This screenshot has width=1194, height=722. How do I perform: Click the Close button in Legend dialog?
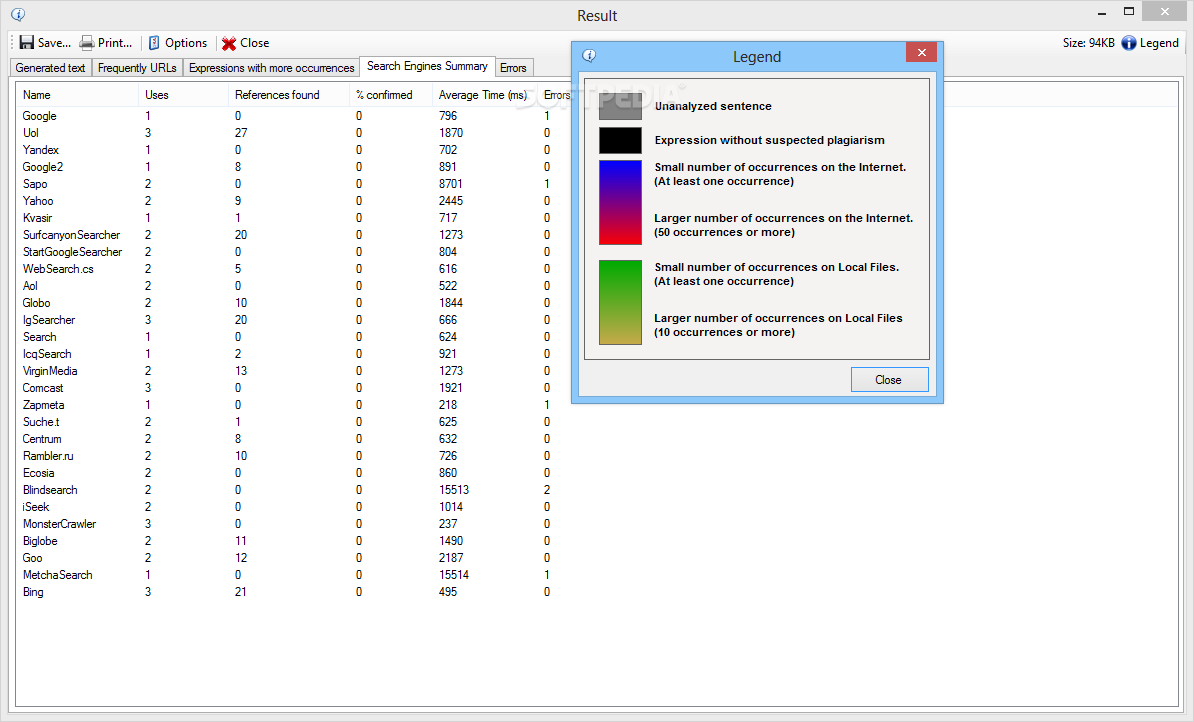coord(889,379)
